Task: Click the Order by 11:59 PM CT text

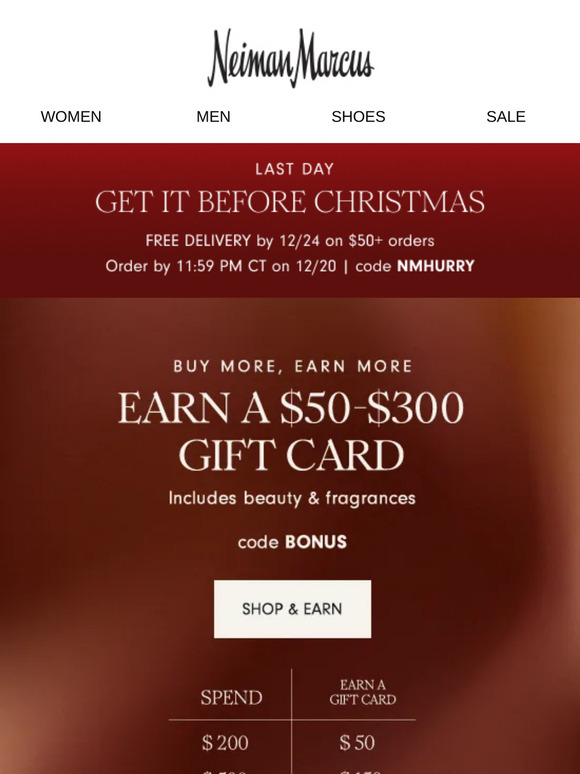Action: coord(221,267)
